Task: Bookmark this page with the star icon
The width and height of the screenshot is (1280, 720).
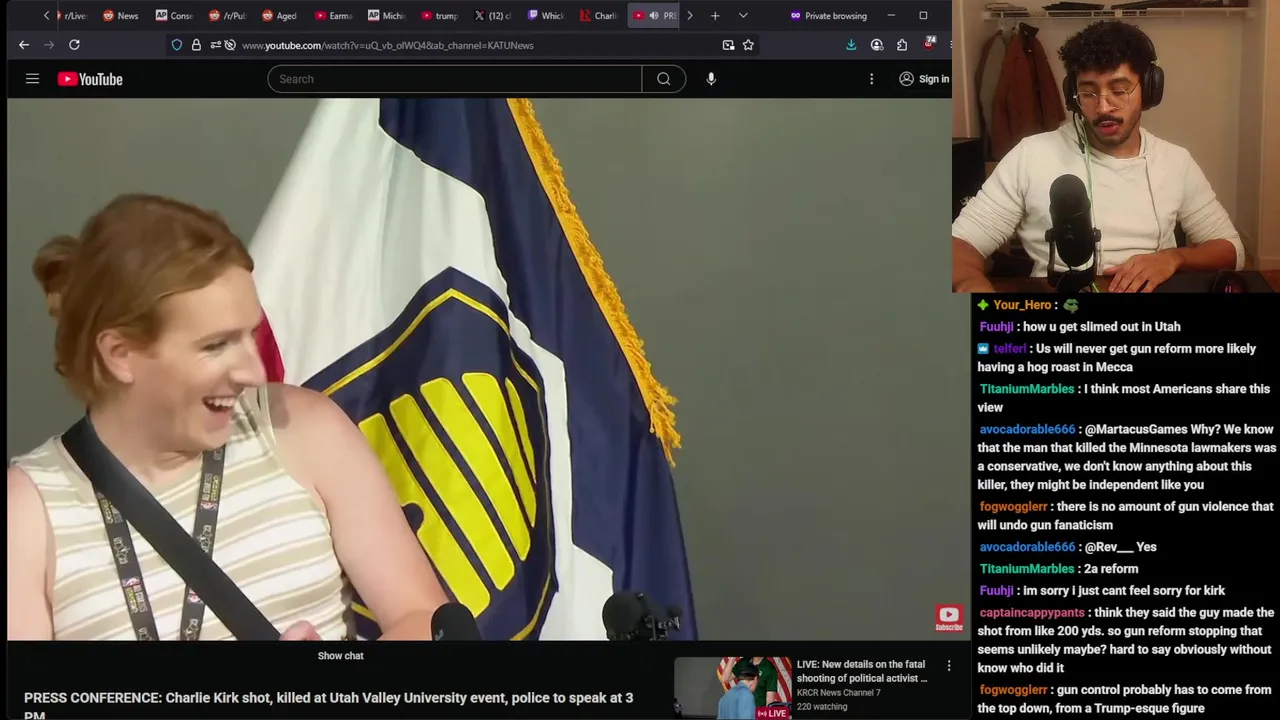Action: (x=748, y=45)
